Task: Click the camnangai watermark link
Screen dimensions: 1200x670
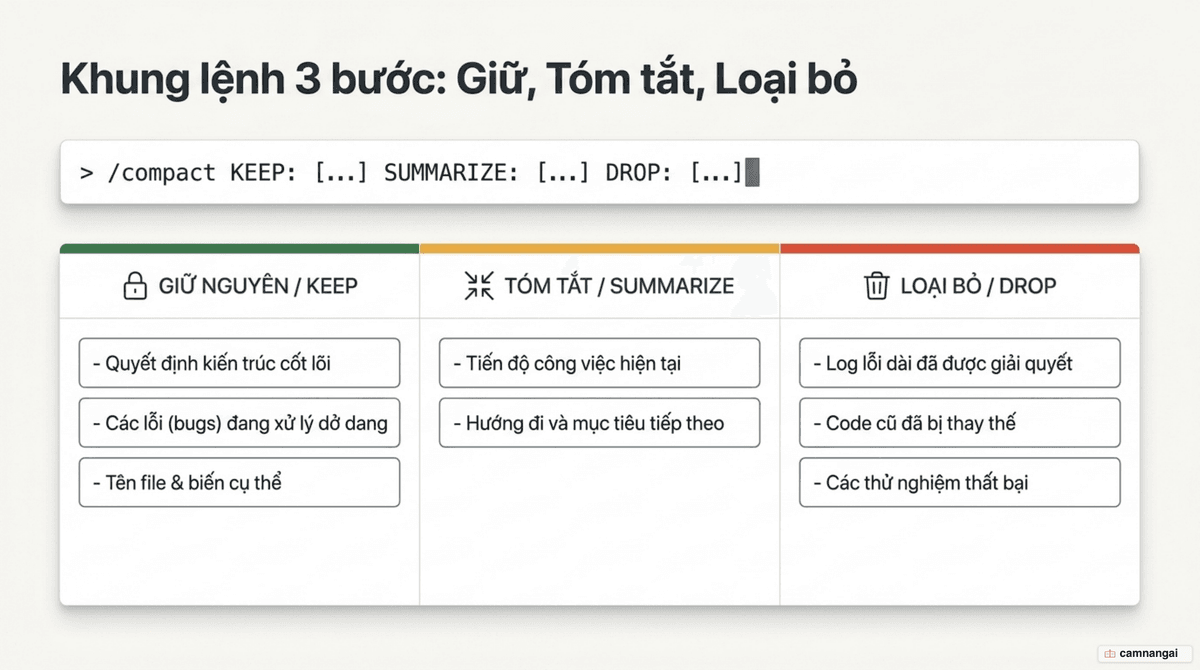Action: click(x=1145, y=653)
